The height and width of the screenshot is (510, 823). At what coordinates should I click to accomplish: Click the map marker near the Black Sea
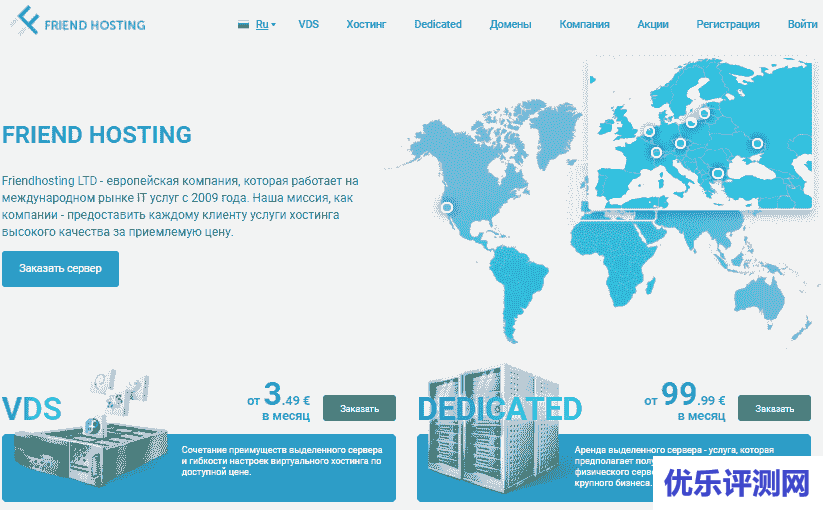(717, 174)
